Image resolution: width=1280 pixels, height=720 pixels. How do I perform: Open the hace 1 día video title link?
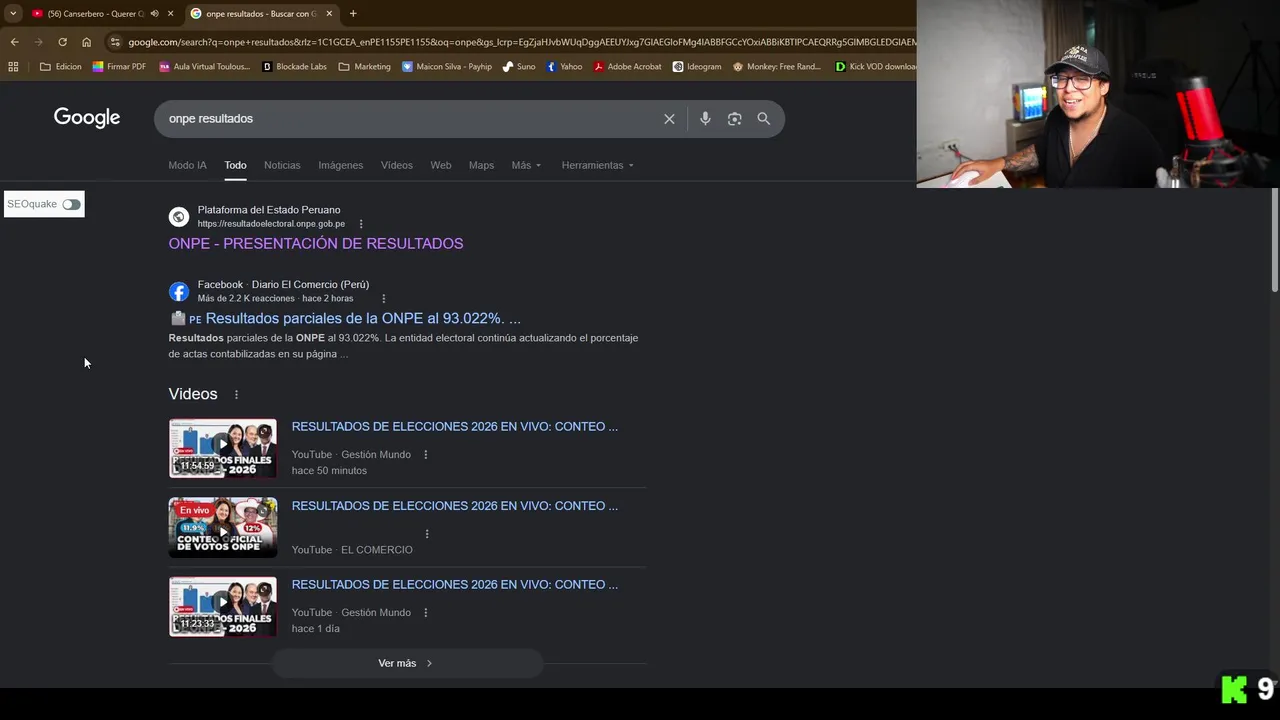coord(455,585)
